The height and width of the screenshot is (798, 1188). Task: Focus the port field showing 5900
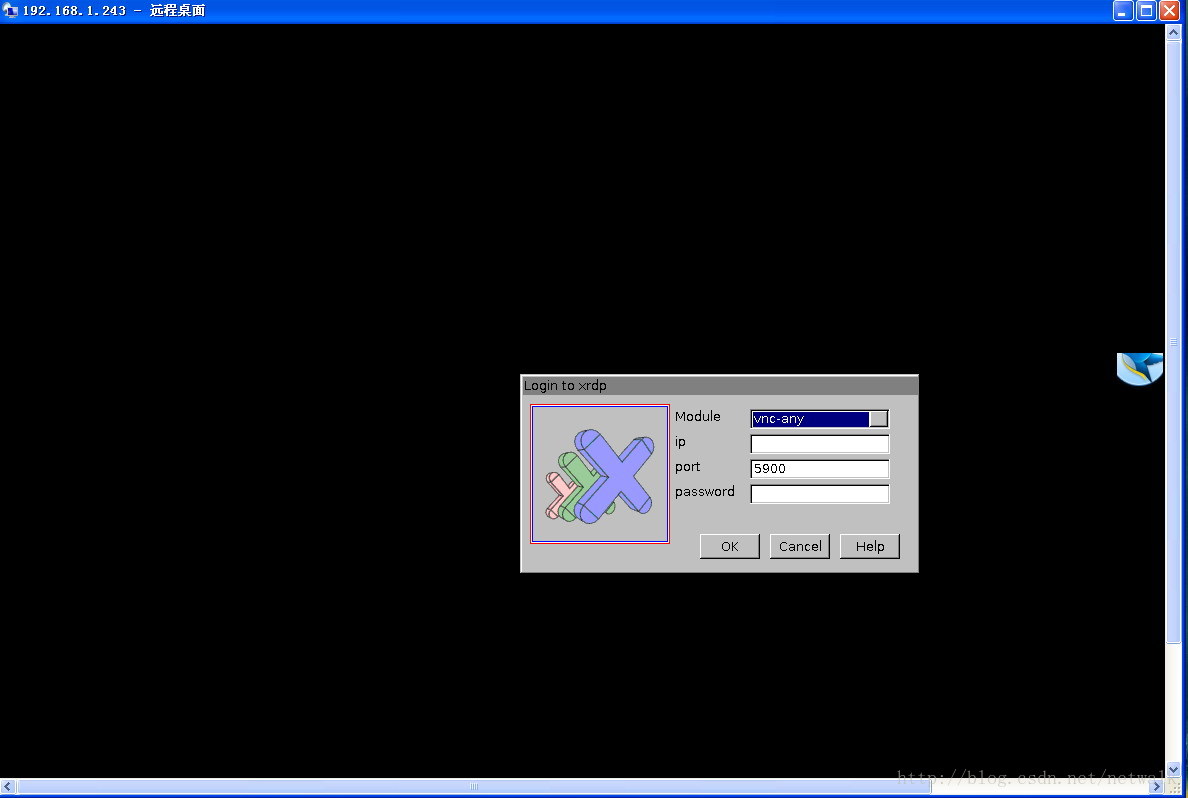click(820, 469)
